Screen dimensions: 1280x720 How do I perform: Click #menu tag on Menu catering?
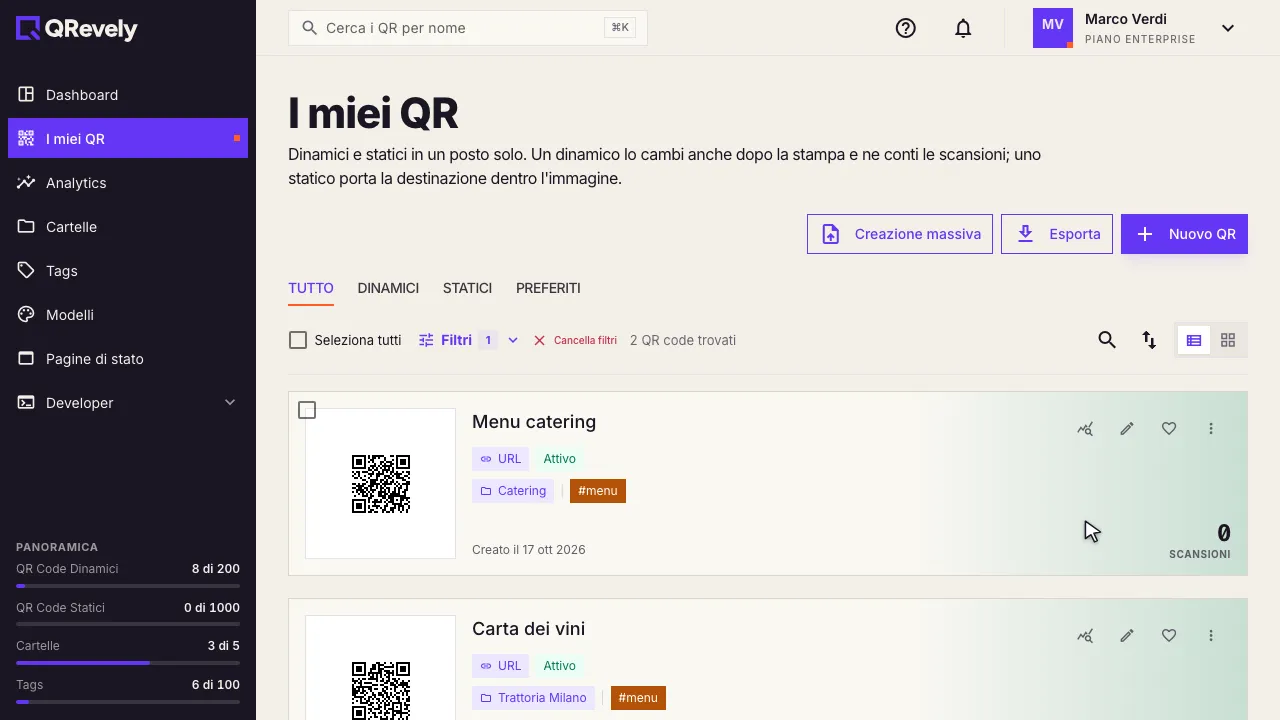[598, 491]
